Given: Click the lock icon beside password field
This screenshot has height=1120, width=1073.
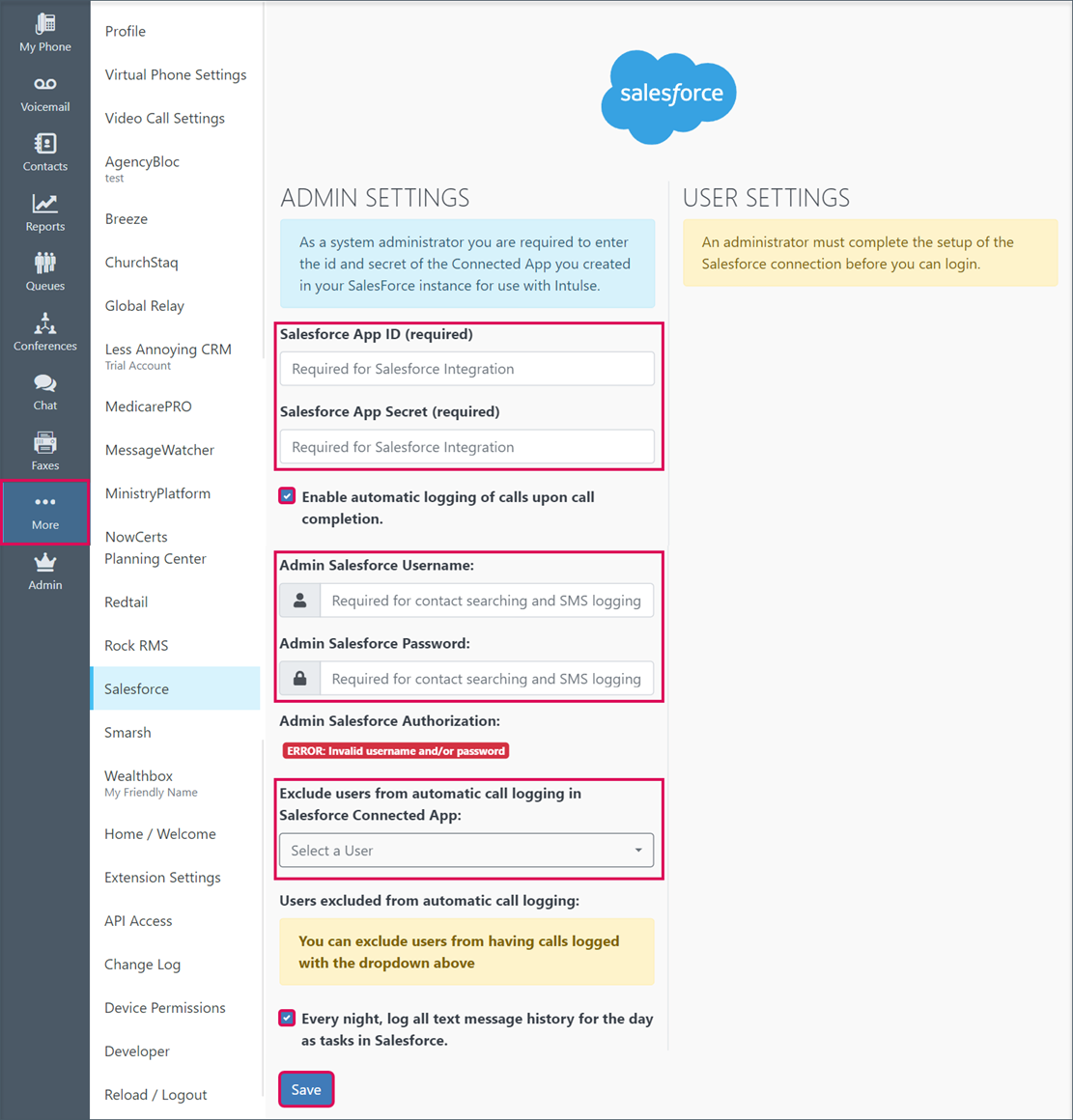Looking at the screenshot, I should [x=300, y=679].
